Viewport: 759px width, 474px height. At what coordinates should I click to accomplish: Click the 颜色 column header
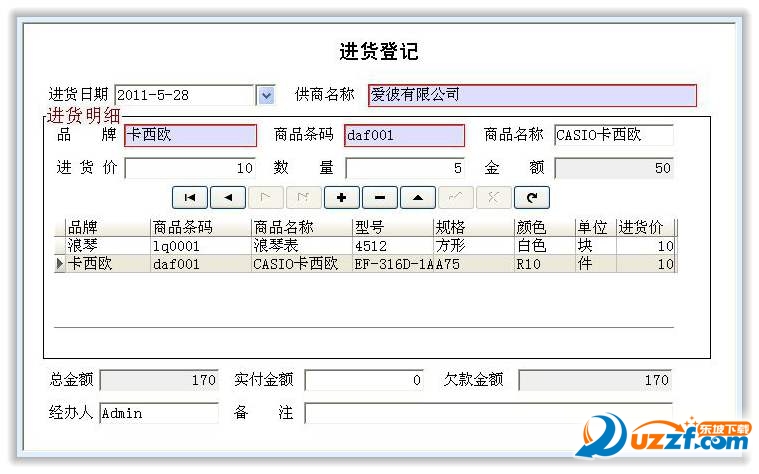coord(544,227)
